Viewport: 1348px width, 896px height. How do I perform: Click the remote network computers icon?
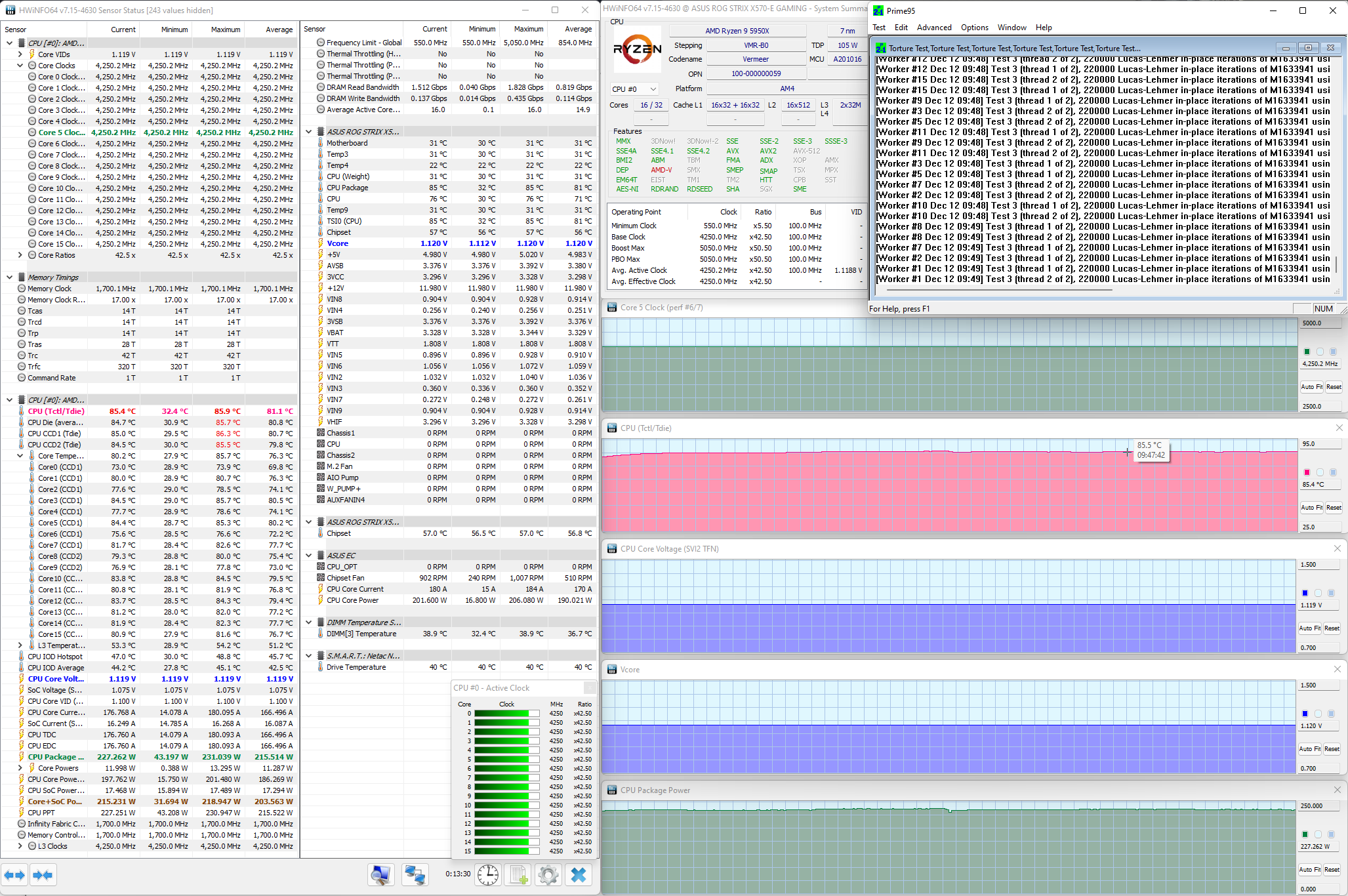(x=415, y=875)
